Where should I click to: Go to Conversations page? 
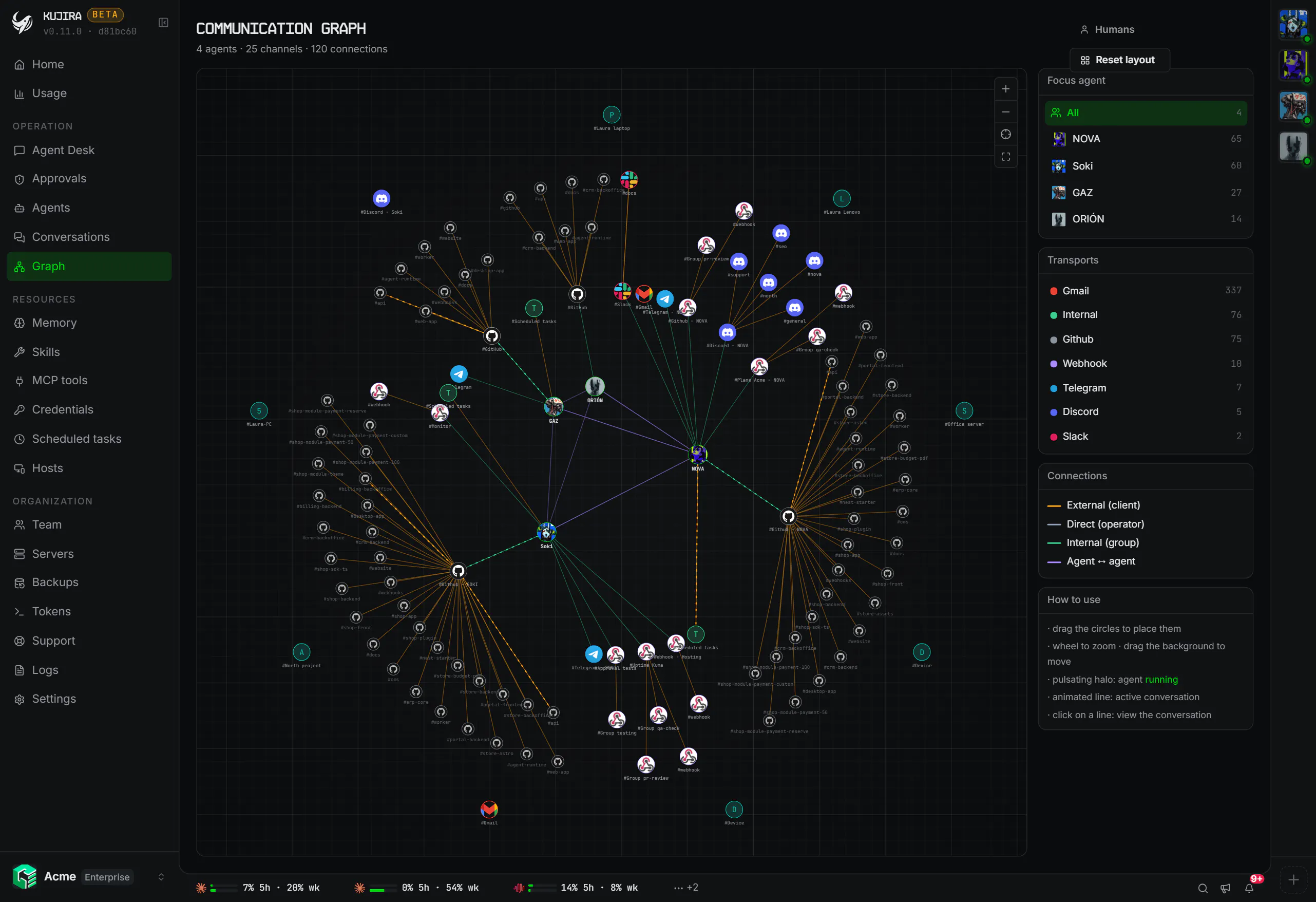tap(89, 237)
